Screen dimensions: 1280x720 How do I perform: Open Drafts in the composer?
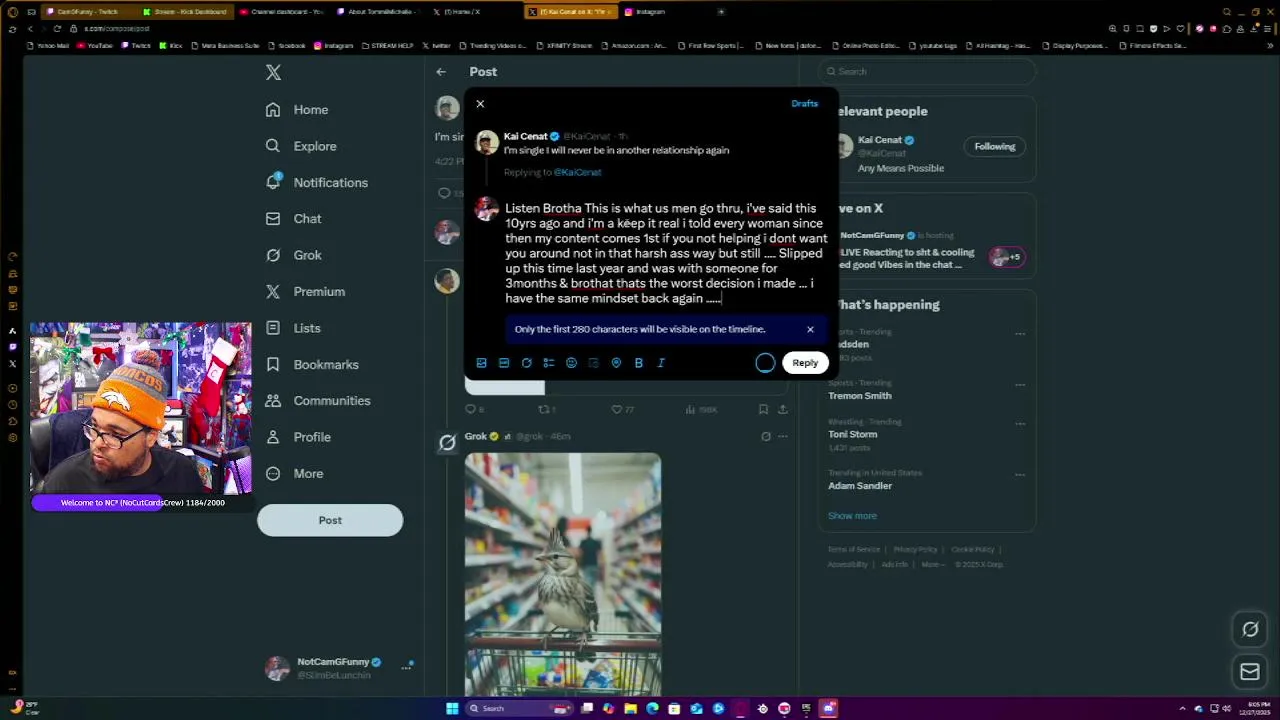[804, 104]
